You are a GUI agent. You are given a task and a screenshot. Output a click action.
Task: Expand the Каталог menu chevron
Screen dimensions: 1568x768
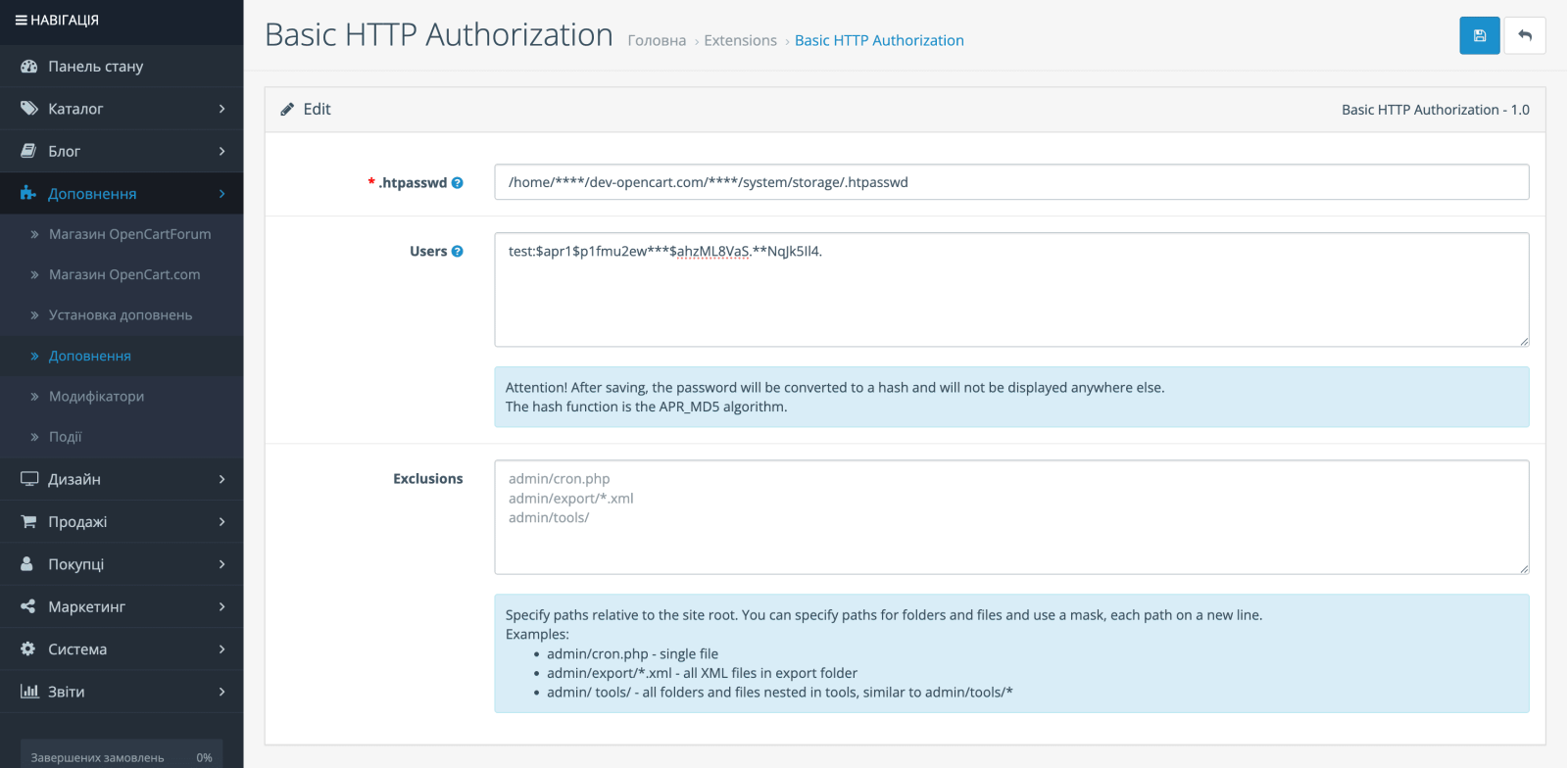222,109
